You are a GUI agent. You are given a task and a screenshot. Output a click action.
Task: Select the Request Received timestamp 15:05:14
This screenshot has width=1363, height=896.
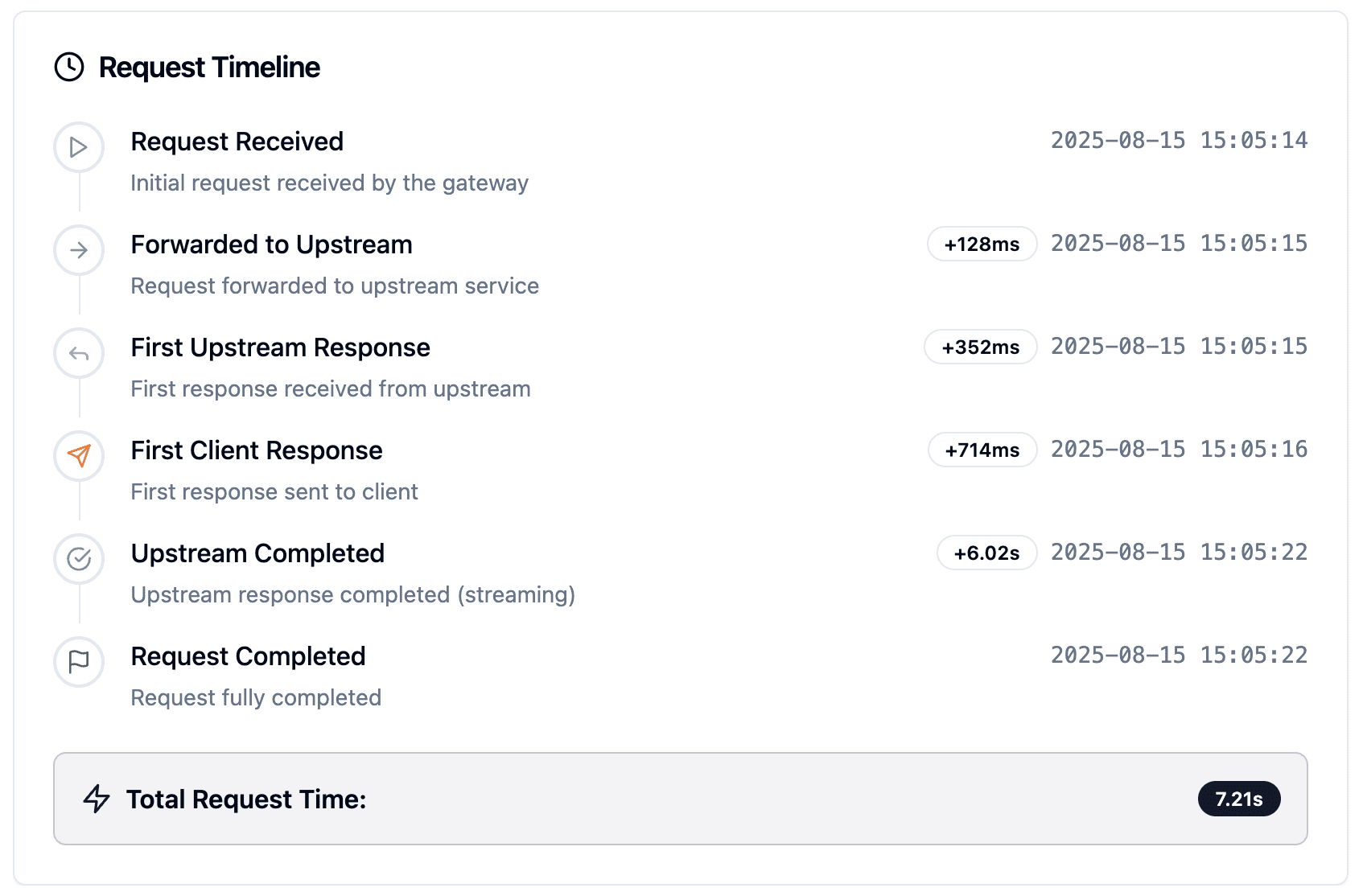tap(1179, 141)
